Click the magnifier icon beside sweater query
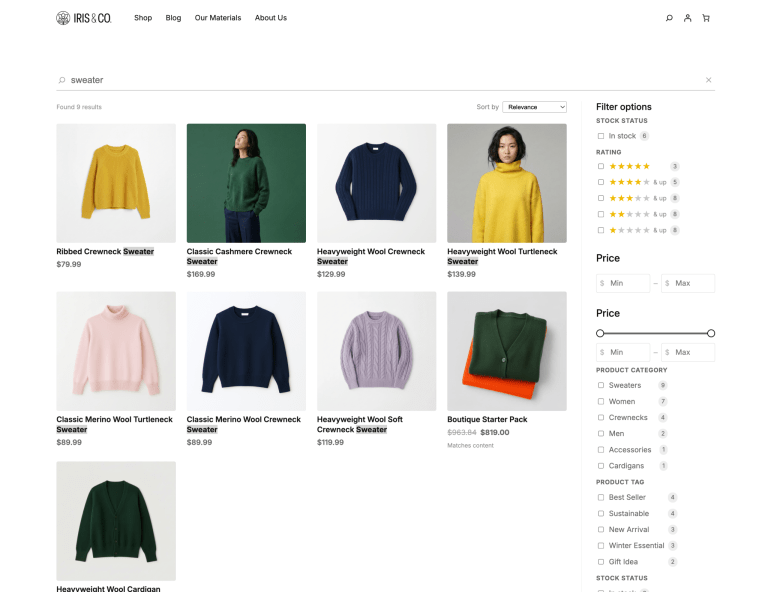Viewport: 768px width, 592px height. [x=62, y=80]
